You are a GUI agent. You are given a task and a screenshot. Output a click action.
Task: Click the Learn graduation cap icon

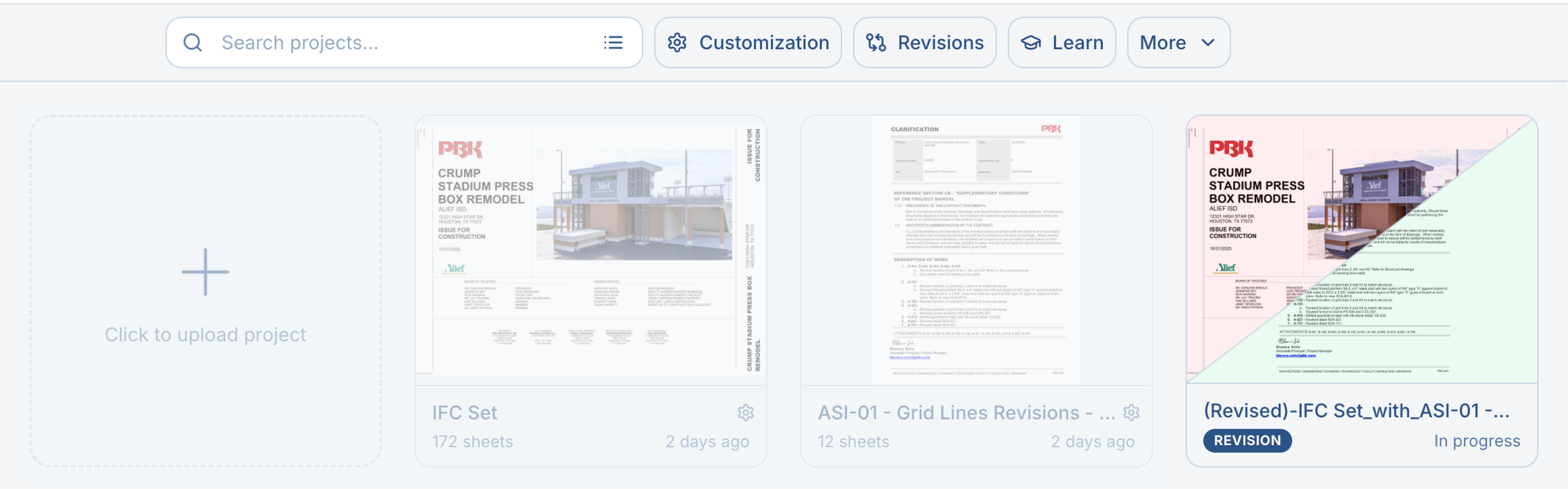click(1030, 43)
